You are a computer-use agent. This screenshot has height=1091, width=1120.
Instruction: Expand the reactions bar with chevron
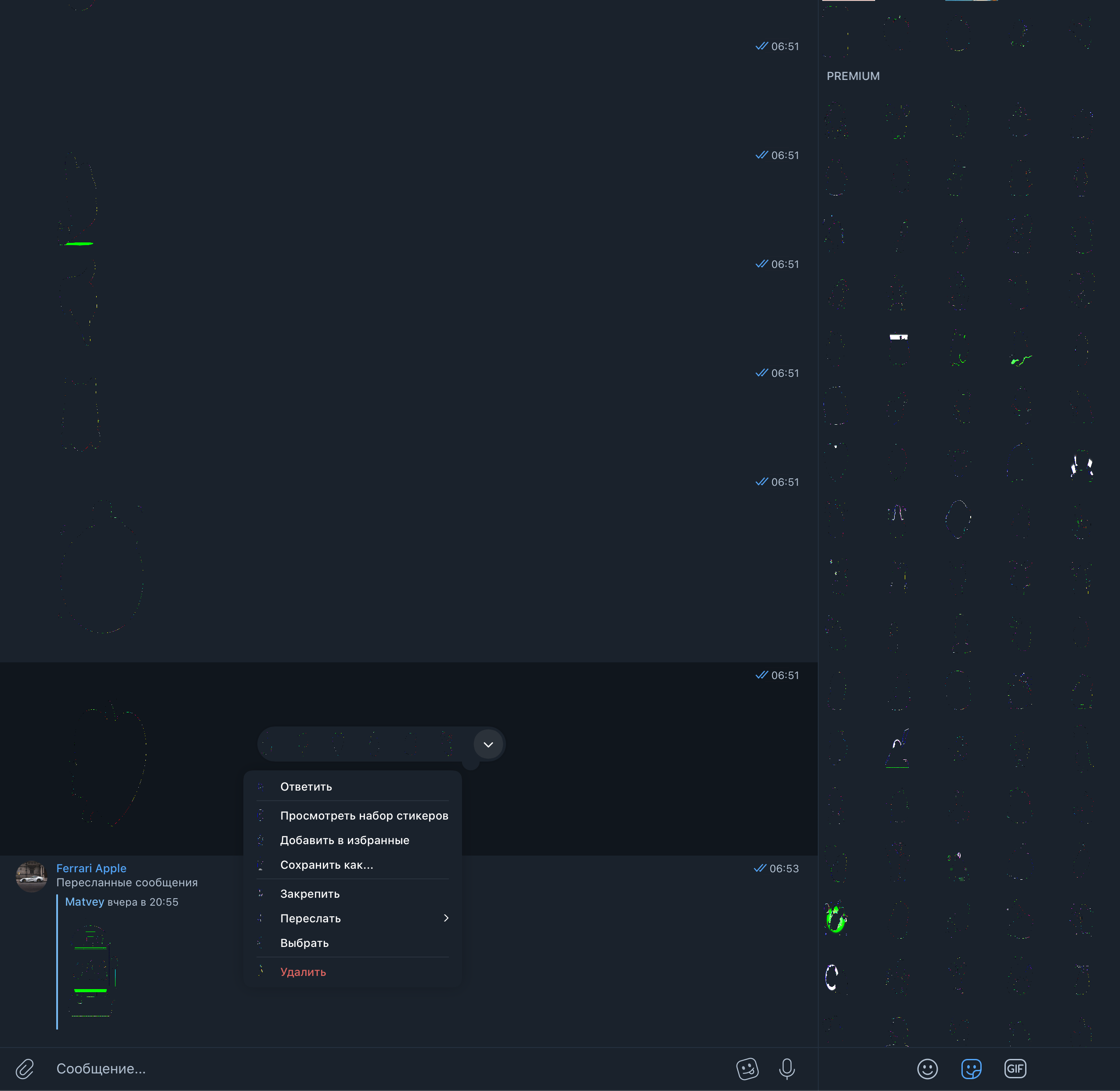(x=488, y=744)
